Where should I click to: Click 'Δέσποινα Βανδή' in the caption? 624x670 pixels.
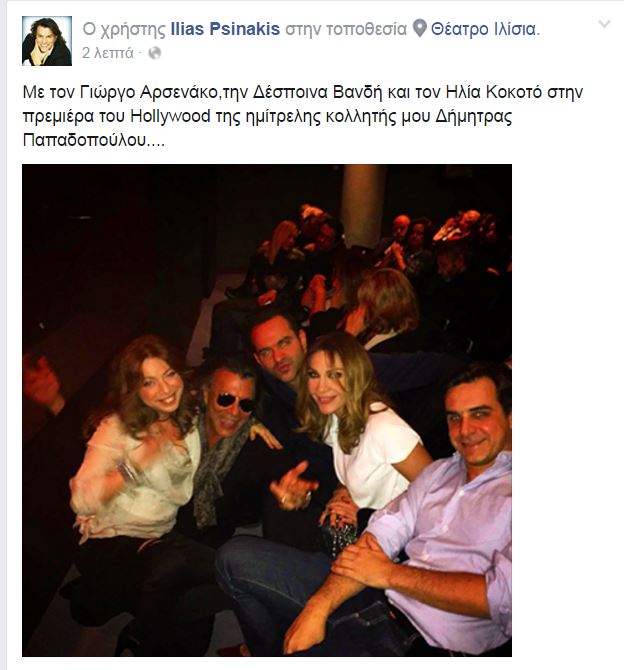click(317, 92)
